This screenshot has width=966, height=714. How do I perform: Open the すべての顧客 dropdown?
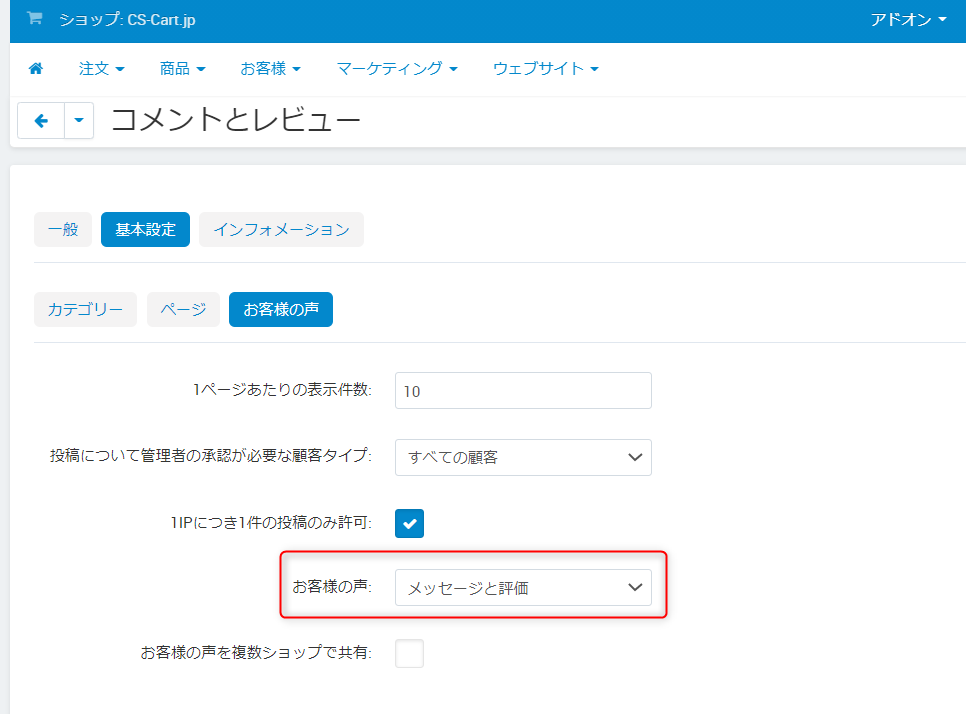[523, 457]
